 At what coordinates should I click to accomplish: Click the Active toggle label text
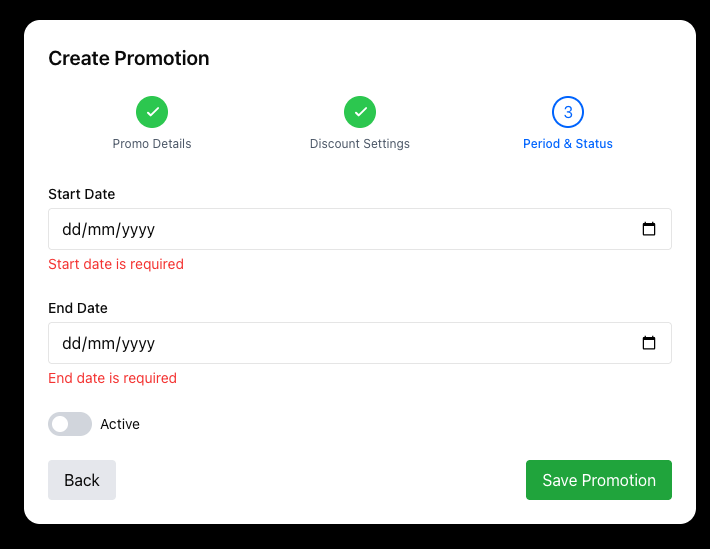[120, 424]
